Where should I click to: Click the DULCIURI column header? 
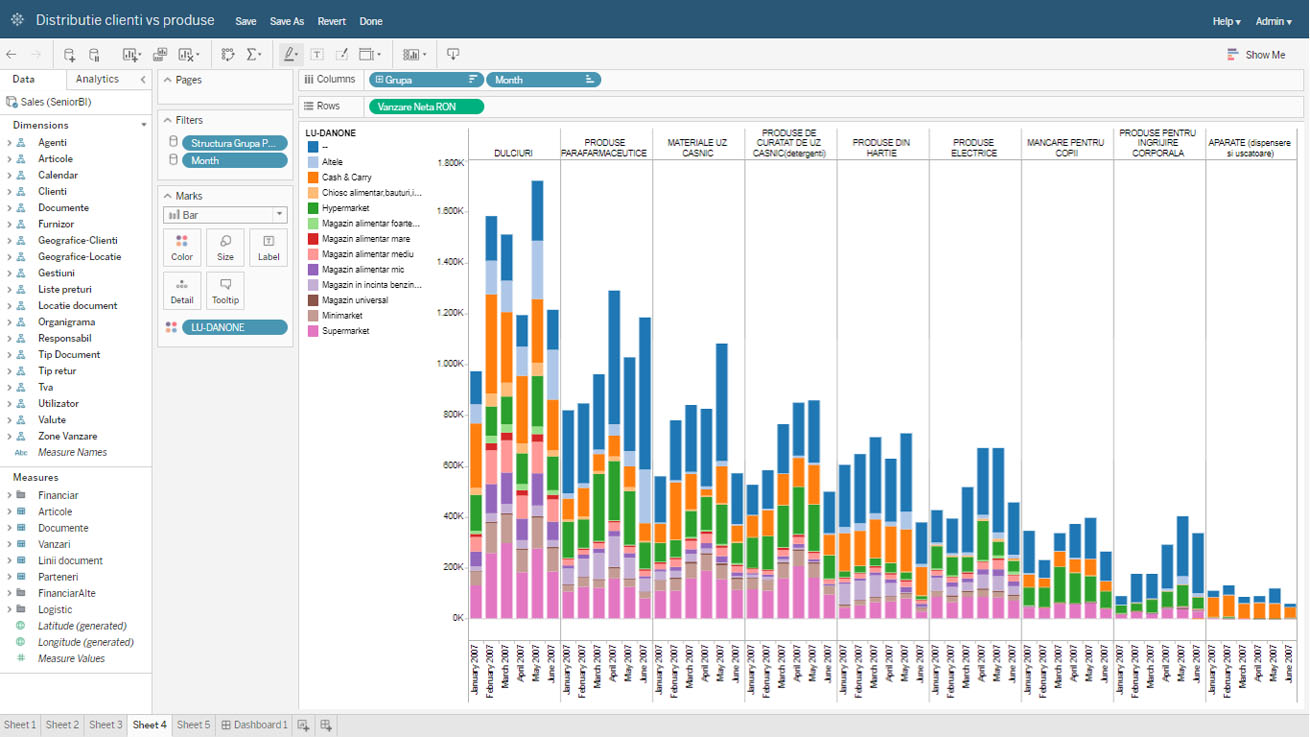[513, 153]
